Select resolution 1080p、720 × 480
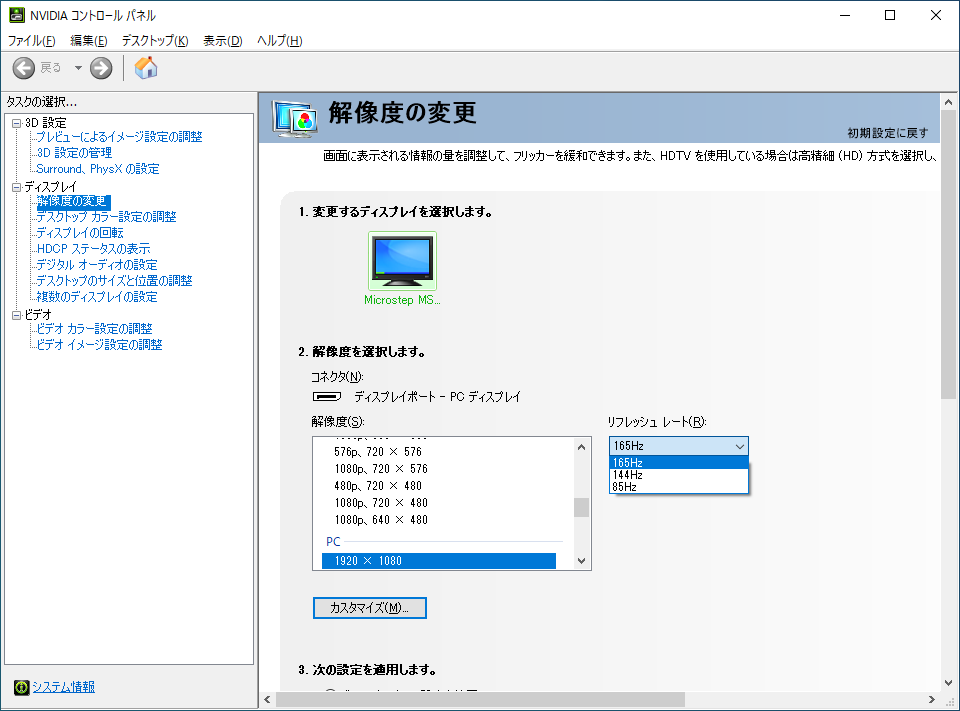 tap(381, 503)
